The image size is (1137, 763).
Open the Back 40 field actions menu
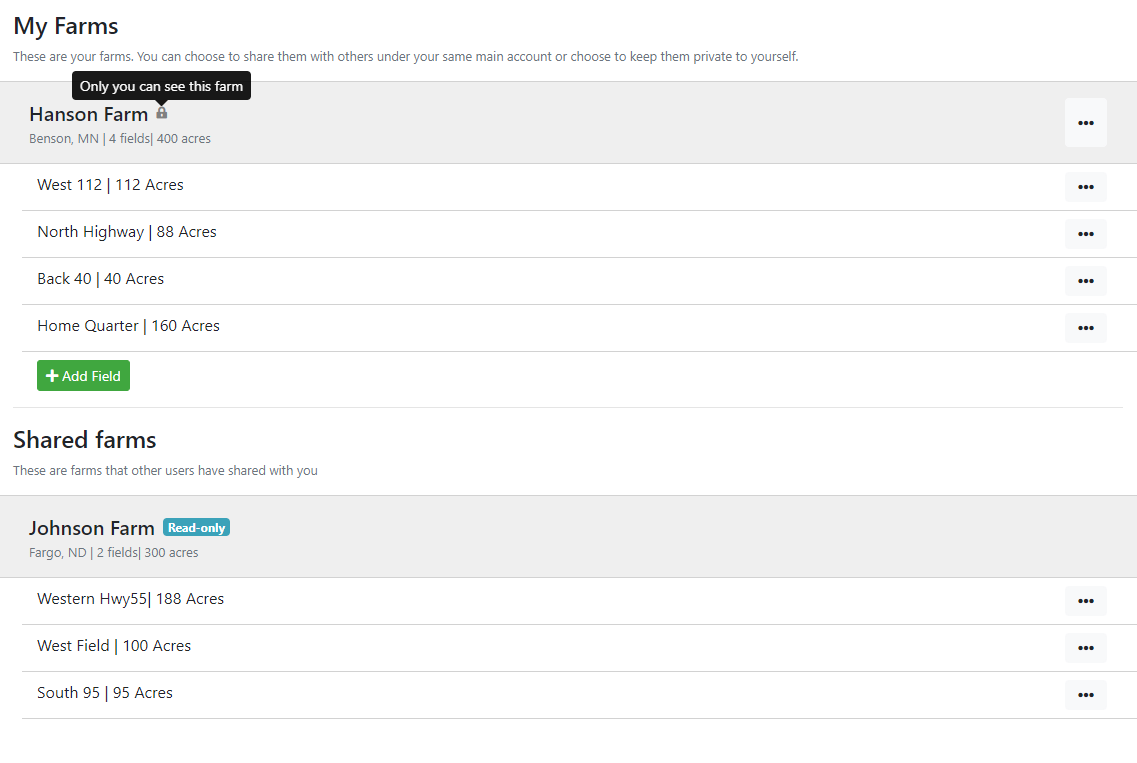(x=1086, y=281)
